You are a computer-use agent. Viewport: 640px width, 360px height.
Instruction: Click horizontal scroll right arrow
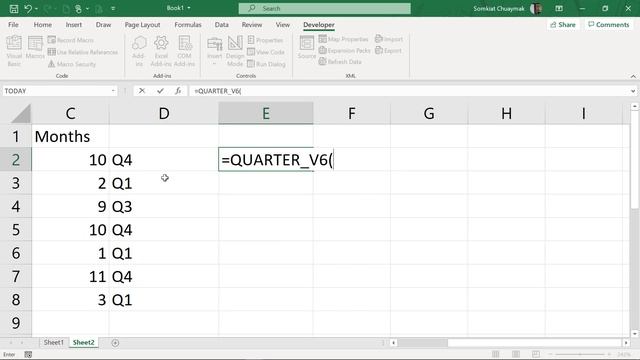click(x=626, y=343)
